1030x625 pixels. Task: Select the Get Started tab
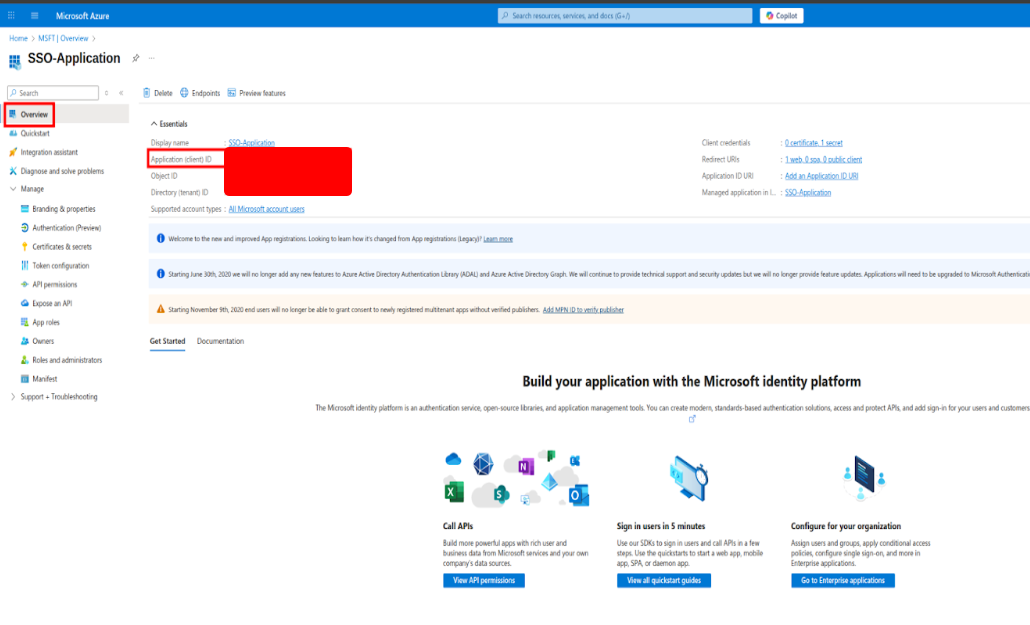[168, 341]
